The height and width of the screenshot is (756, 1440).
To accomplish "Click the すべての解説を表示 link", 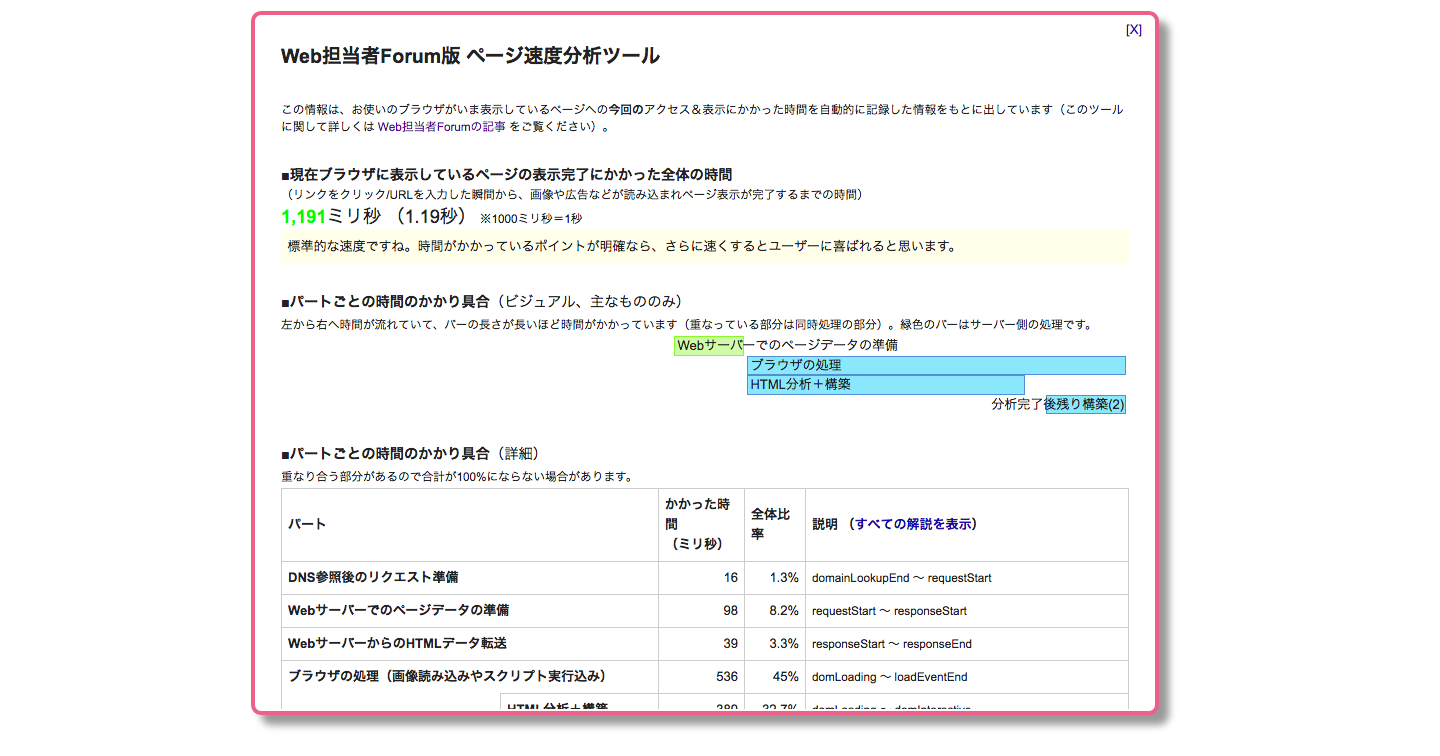I will pyautogui.click(x=914, y=524).
